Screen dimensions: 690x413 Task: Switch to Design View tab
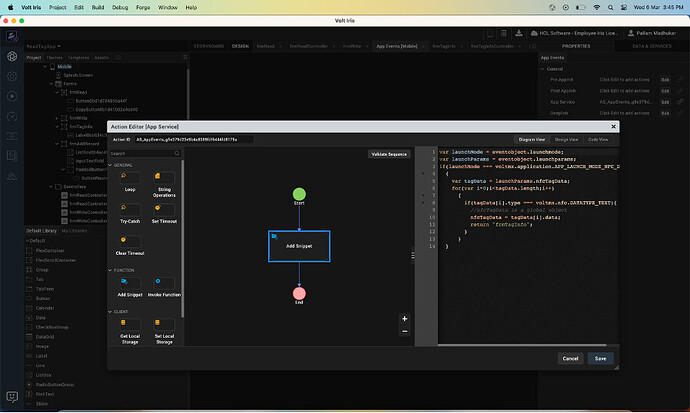566,139
